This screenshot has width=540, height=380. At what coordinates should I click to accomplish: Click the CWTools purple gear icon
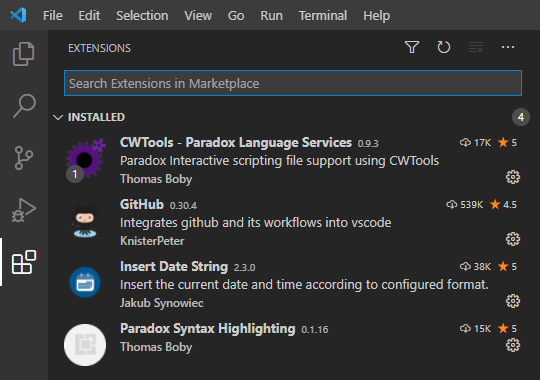tap(85, 158)
